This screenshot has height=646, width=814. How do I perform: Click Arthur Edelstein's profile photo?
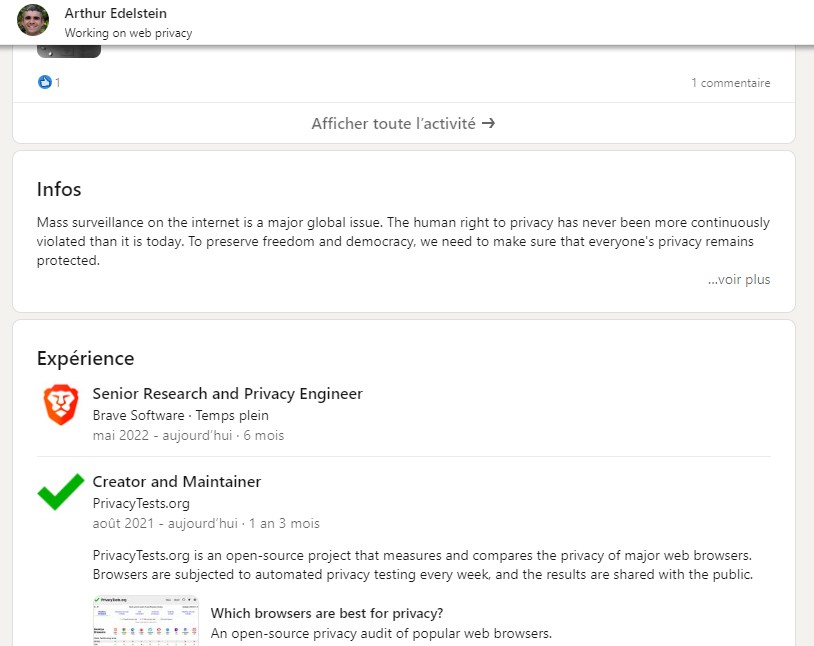[33, 20]
